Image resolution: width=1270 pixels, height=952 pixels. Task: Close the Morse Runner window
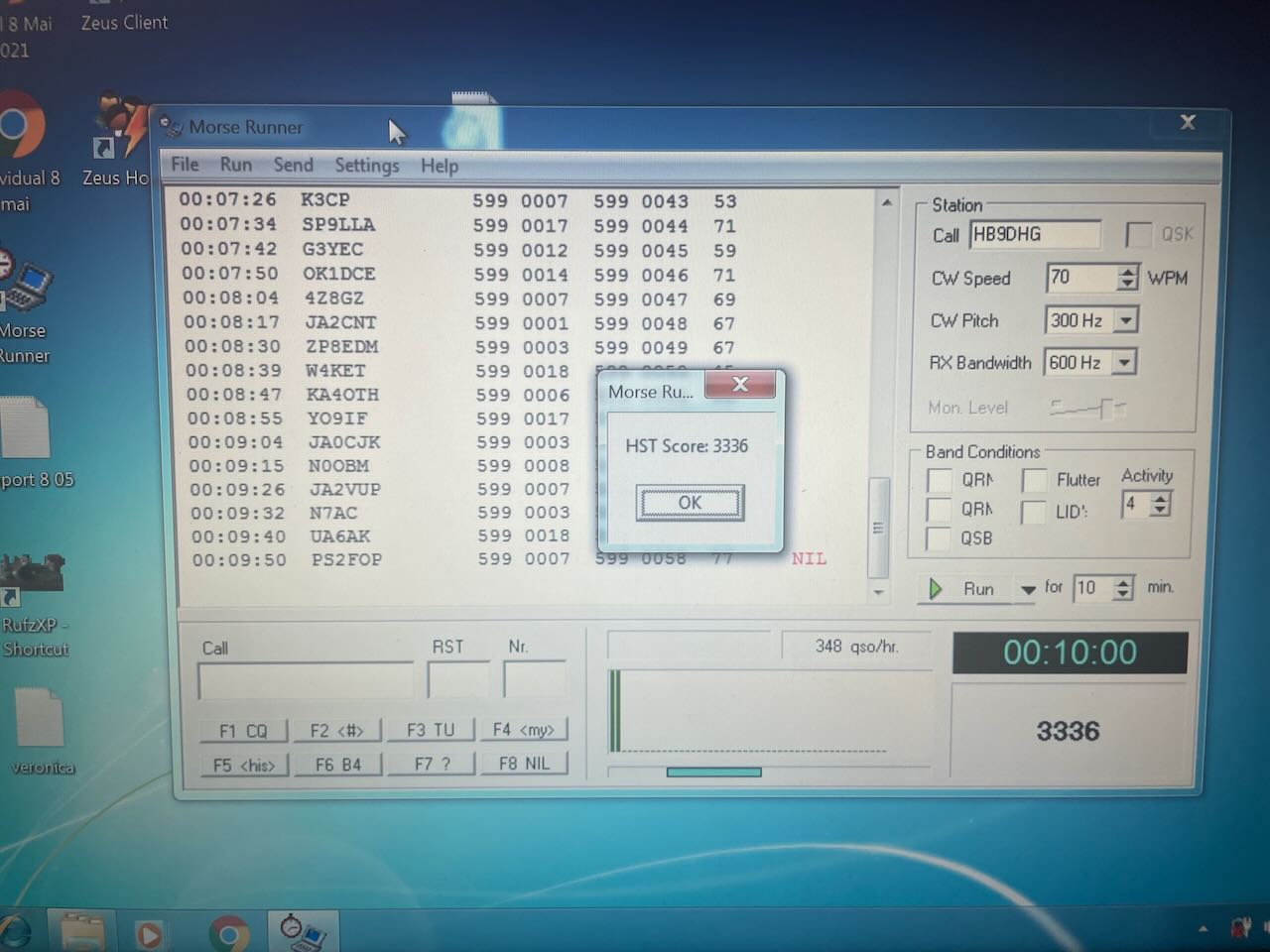click(x=1188, y=122)
